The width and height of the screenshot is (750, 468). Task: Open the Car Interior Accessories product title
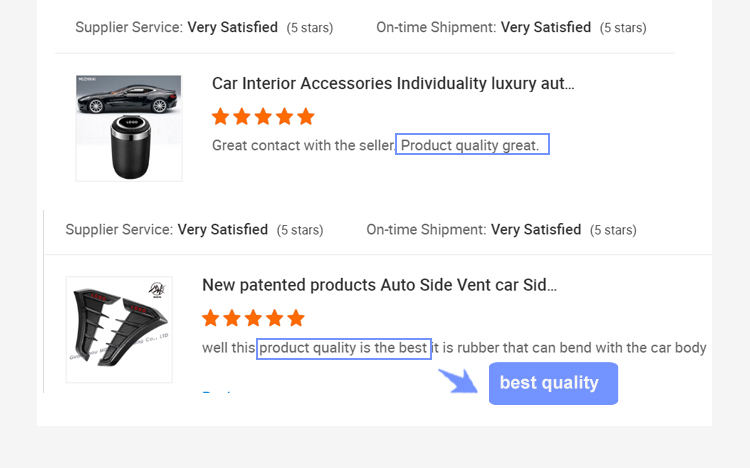pos(393,84)
